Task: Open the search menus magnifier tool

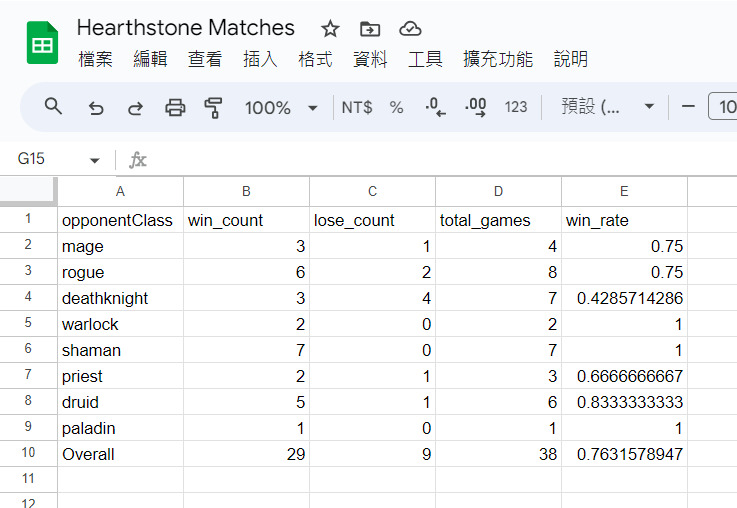Action: click(53, 107)
